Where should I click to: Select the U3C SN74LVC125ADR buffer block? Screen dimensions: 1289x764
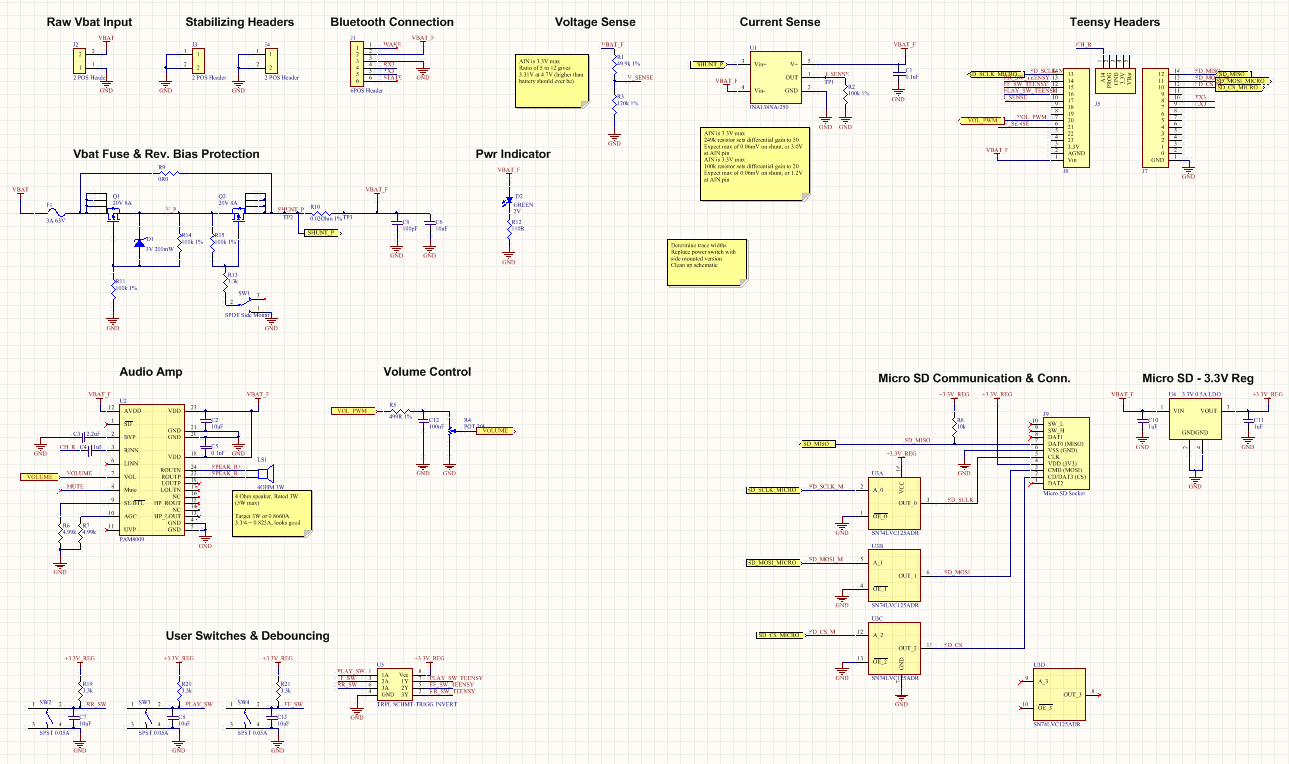[893, 647]
